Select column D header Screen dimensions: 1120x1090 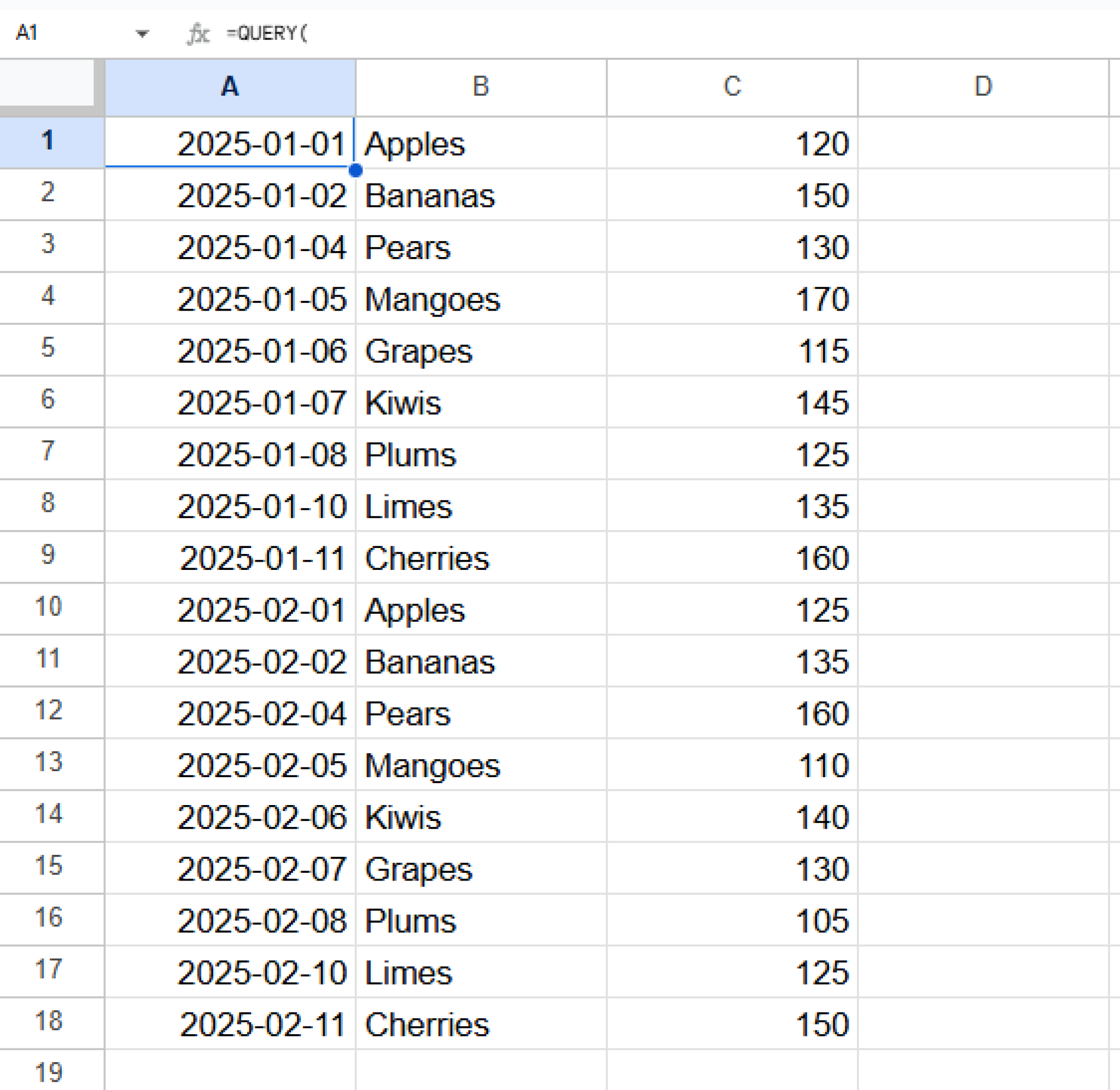983,86
